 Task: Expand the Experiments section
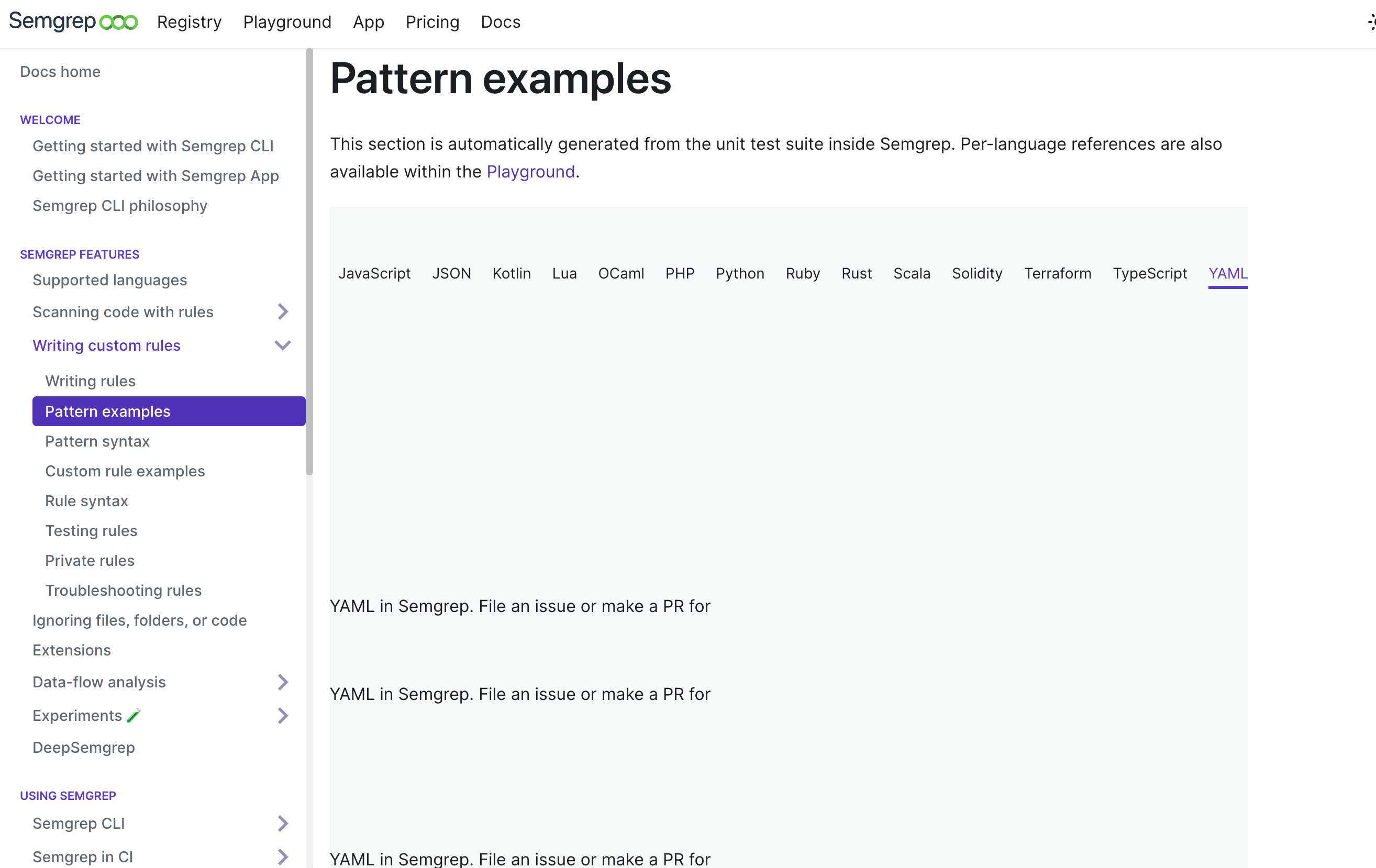(x=282, y=715)
